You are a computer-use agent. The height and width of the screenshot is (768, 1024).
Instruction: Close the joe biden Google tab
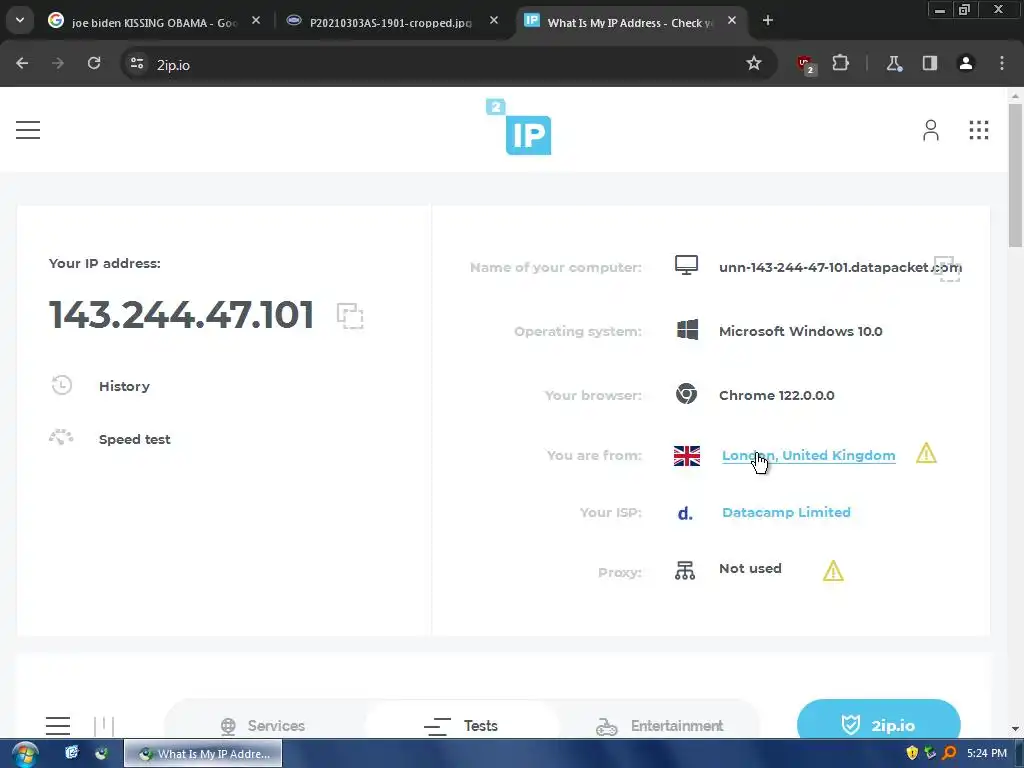256,21
